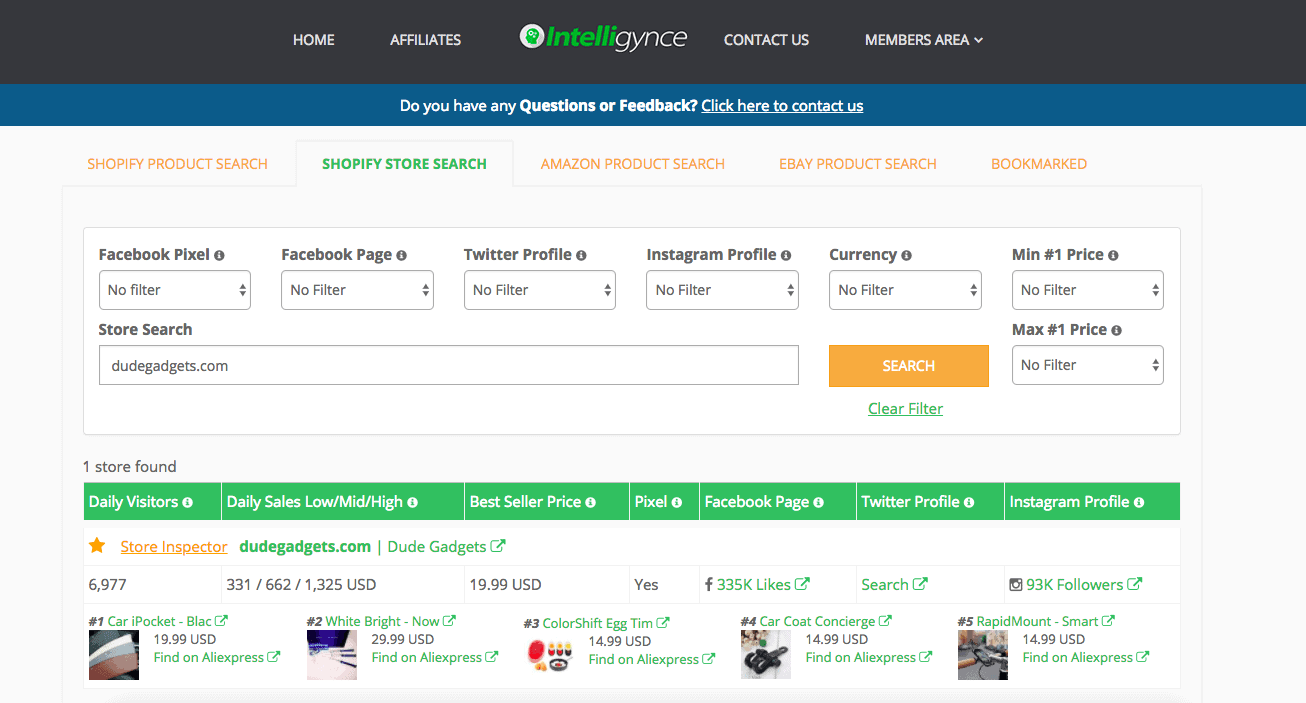1306x703 pixels.
Task: Click the RapidMount product thumbnail
Action: (x=983, y=655)
